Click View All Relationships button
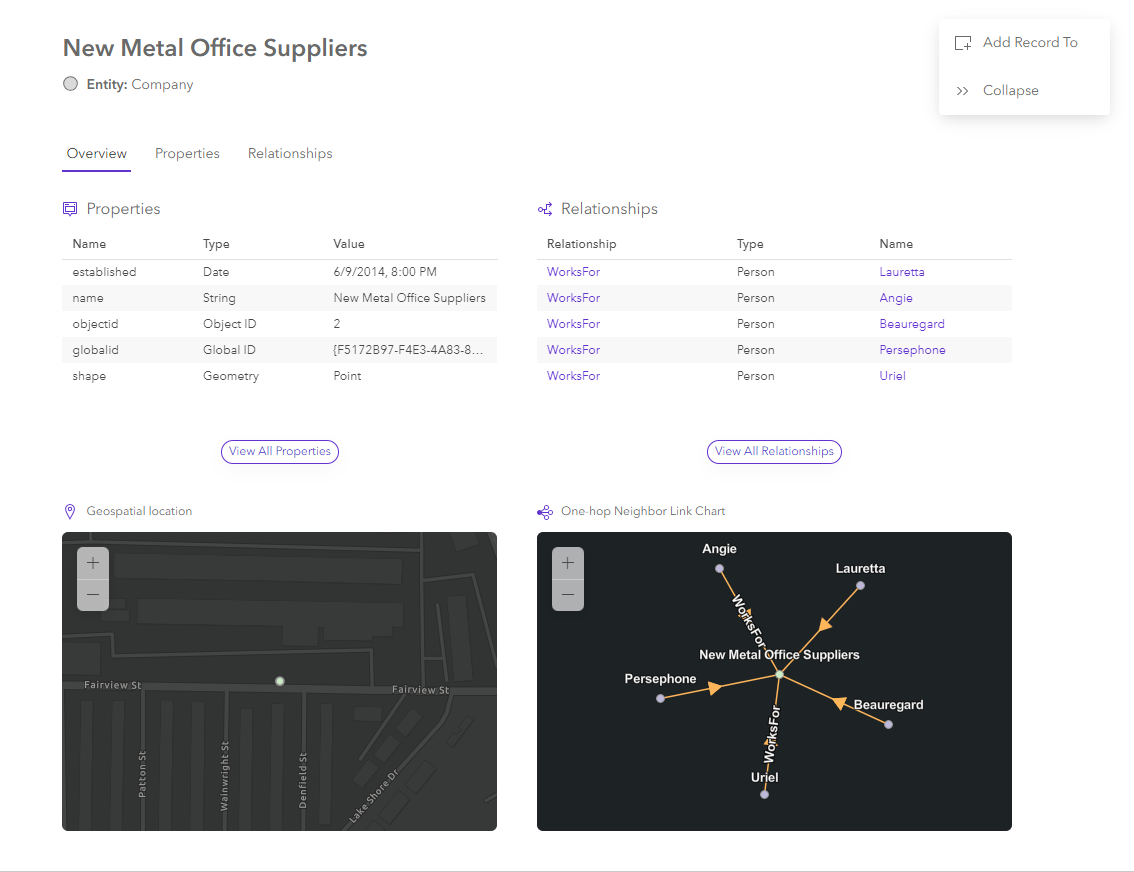 [774, 451]
